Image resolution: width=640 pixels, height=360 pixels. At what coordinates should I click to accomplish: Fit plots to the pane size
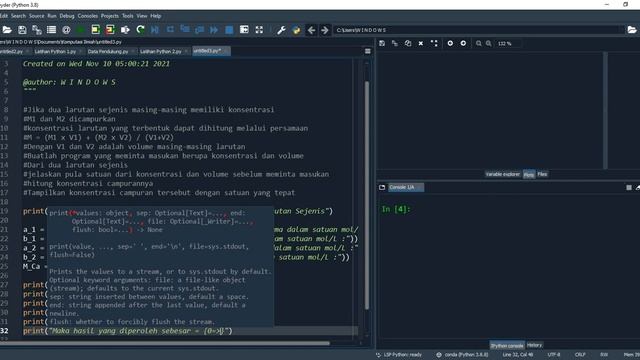pos(434,43)
